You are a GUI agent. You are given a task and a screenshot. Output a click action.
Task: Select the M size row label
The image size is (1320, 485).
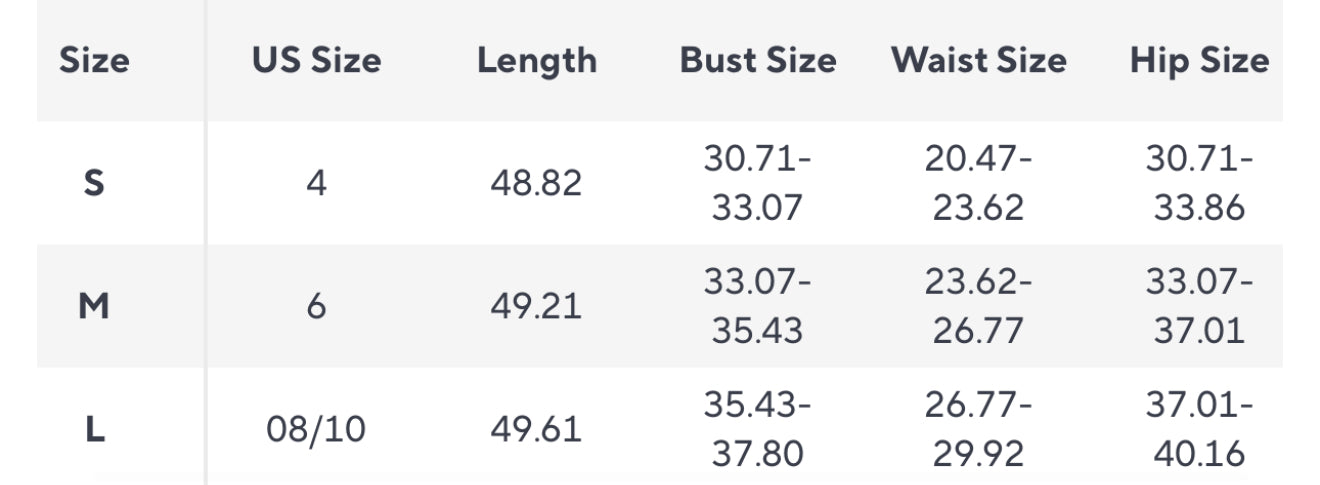point(94,307)
